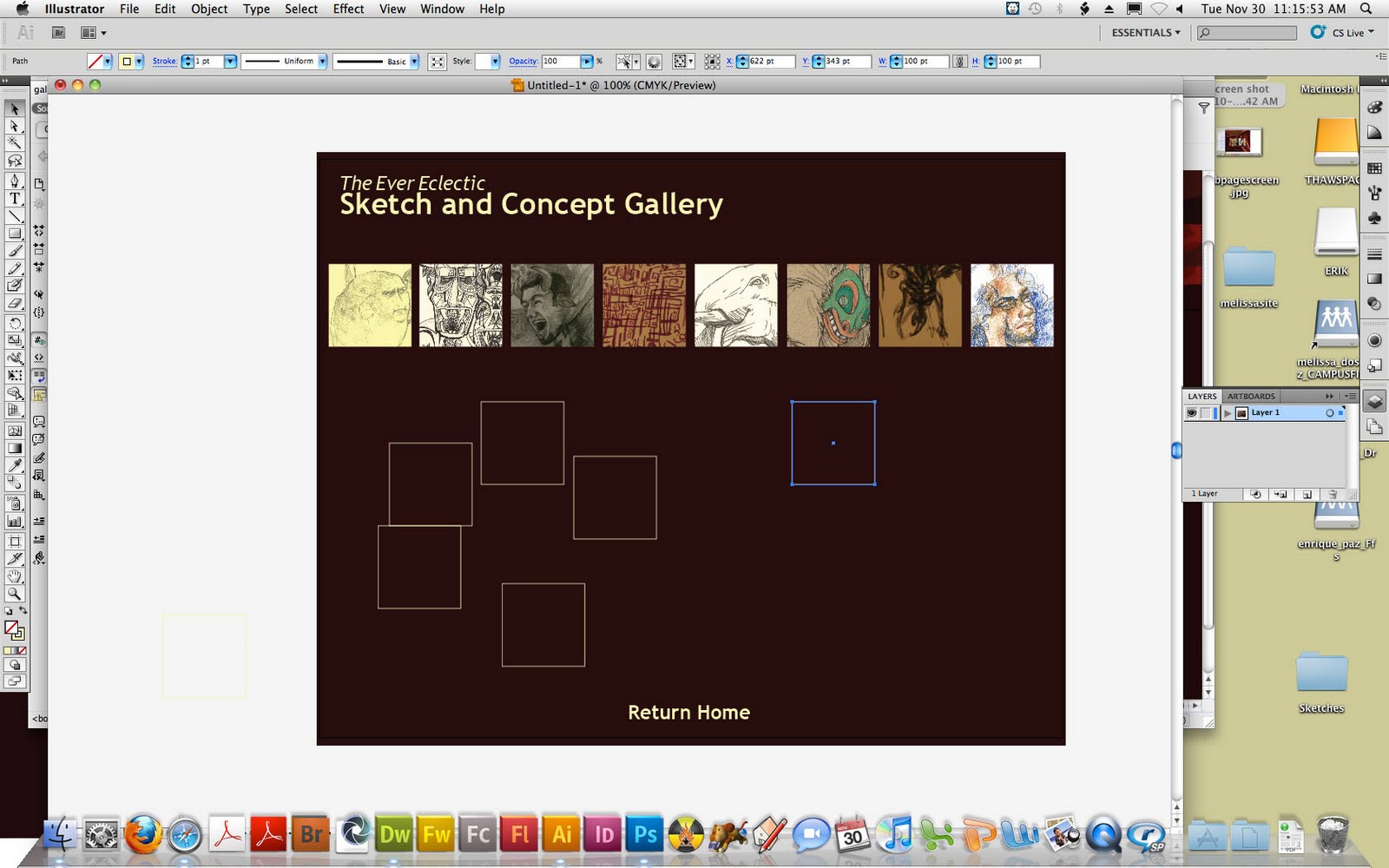Open the Type menu
The image size is (1389, 868).
[x=256, y=9]
